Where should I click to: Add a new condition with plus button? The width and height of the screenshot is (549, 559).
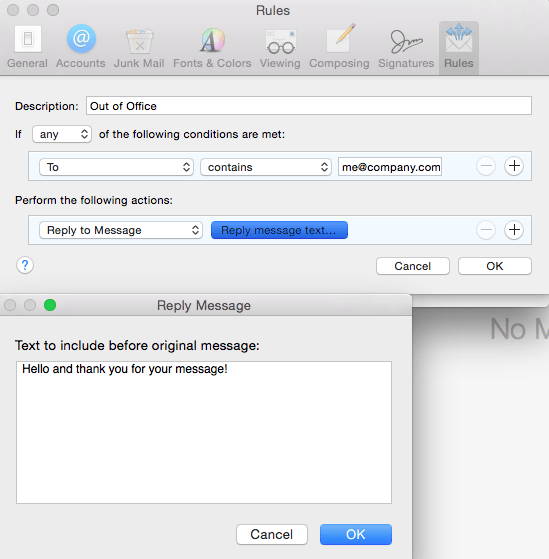pyautogui.click(x=514, y=166)
